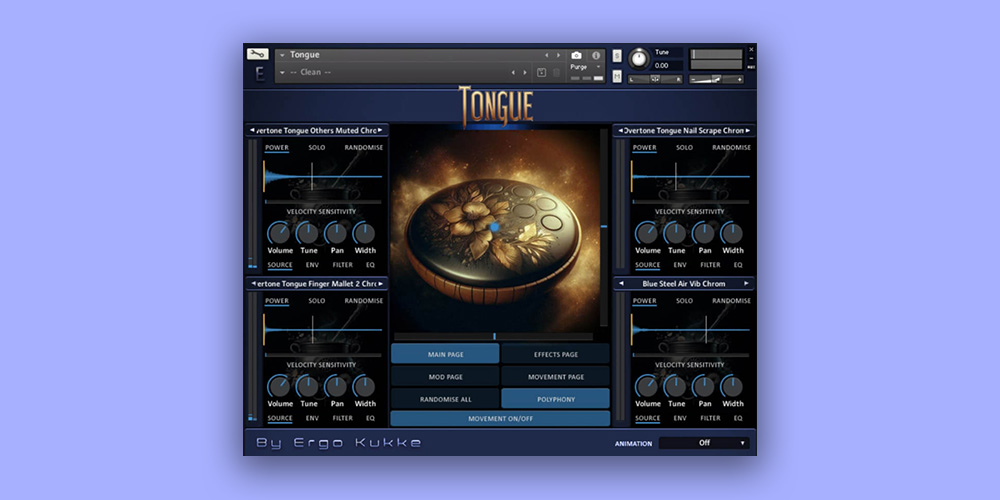Click the trash delete preset icon
Viewport: 1000px width, 500px height.
point(556,72)
